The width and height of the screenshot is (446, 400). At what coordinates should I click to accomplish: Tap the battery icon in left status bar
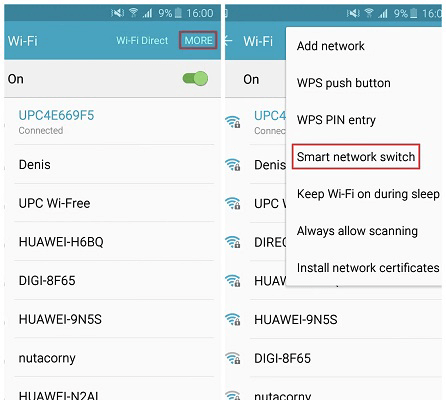[179, 13]
